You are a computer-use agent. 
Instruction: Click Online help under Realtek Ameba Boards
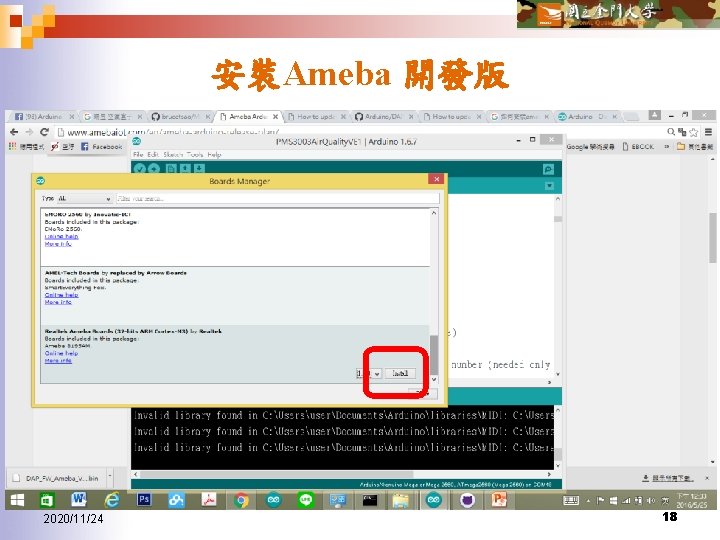point(62,353)
